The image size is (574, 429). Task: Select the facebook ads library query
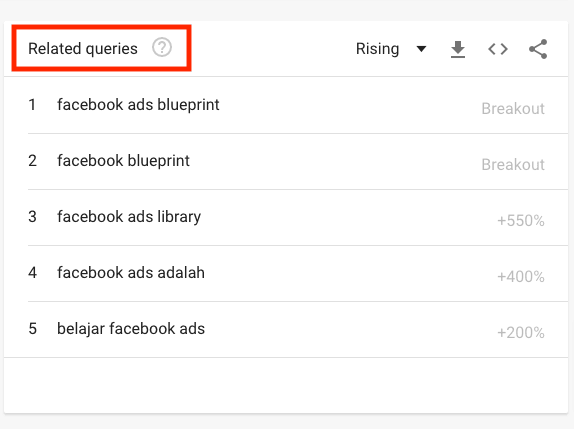pyautogui.click(x=129, y=217)
